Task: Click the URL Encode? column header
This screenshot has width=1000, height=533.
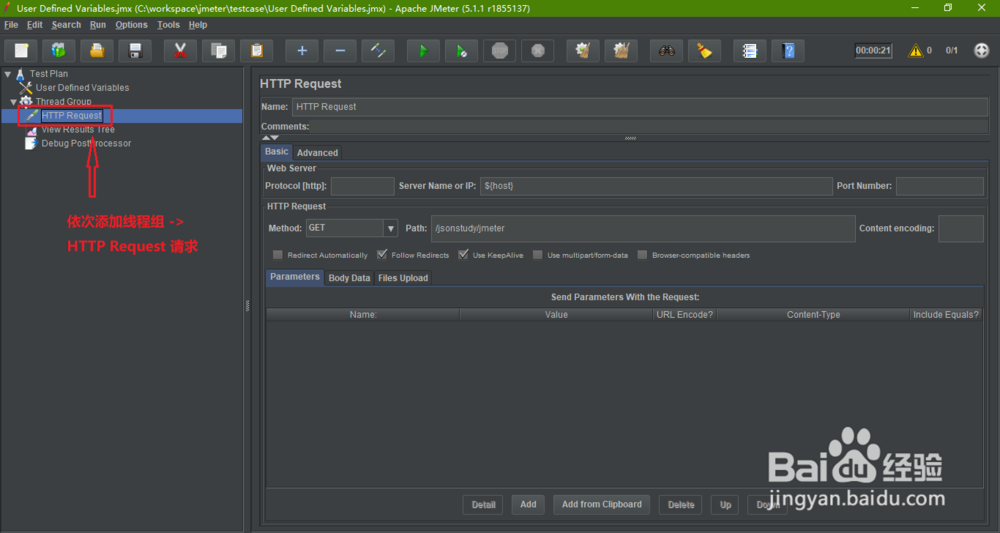Action: click(x=685, y=315)
